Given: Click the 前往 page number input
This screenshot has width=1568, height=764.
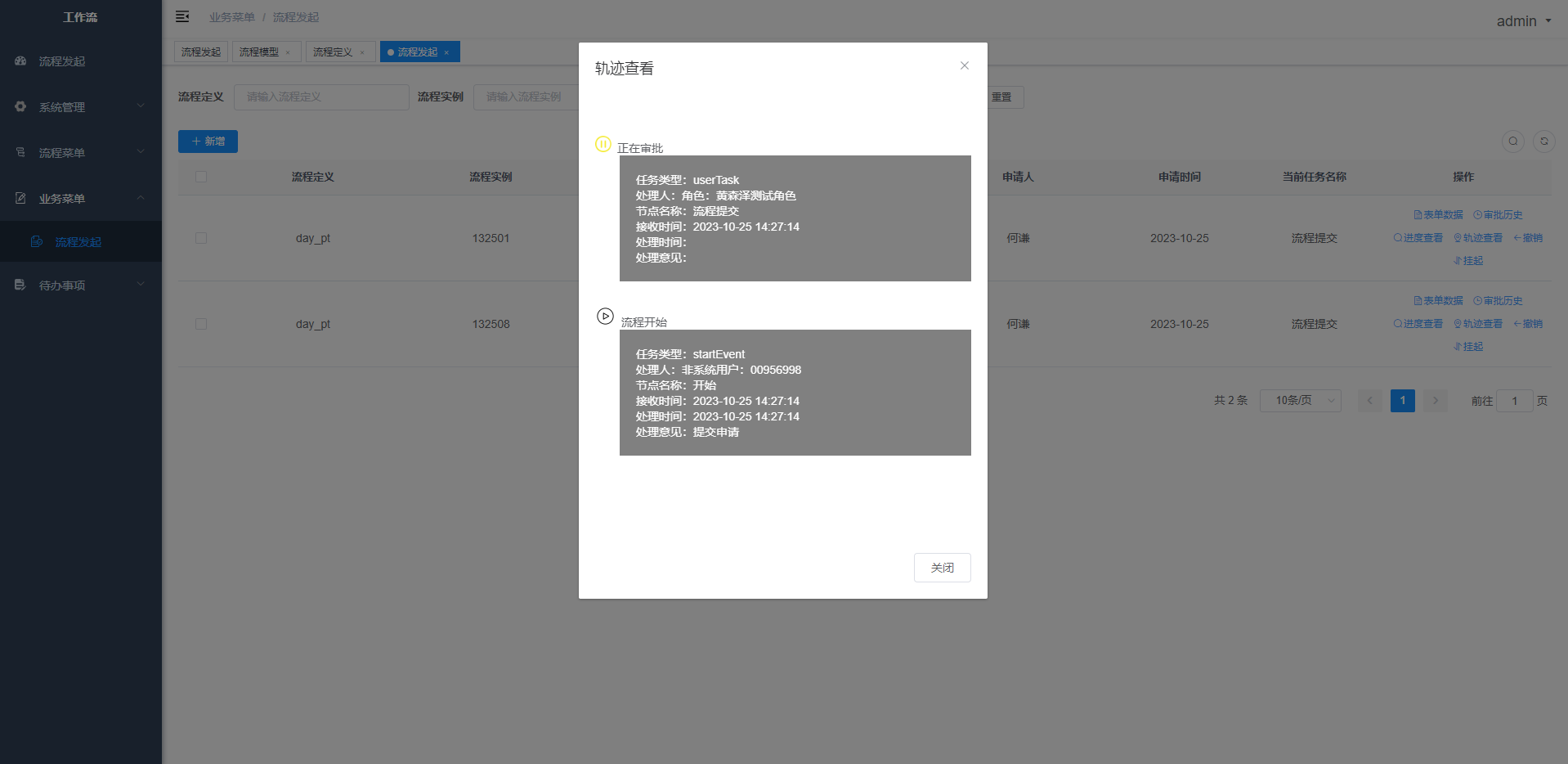Looking at the screenshot, I should click(1515, 401).
